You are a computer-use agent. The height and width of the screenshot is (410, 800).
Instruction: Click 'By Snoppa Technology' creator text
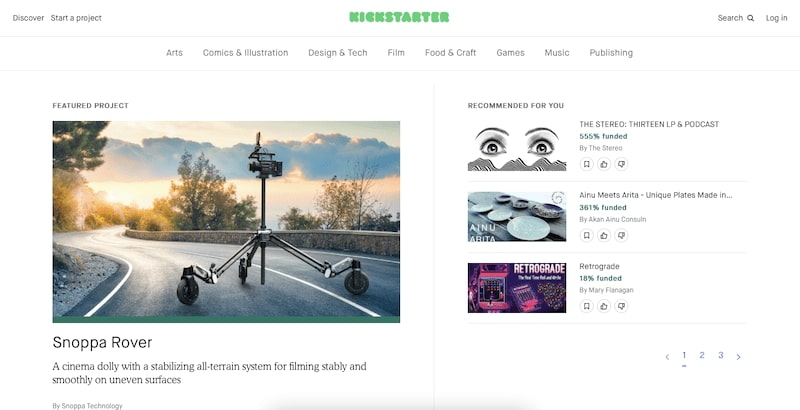pyautogui.click(x=87, y=406)
